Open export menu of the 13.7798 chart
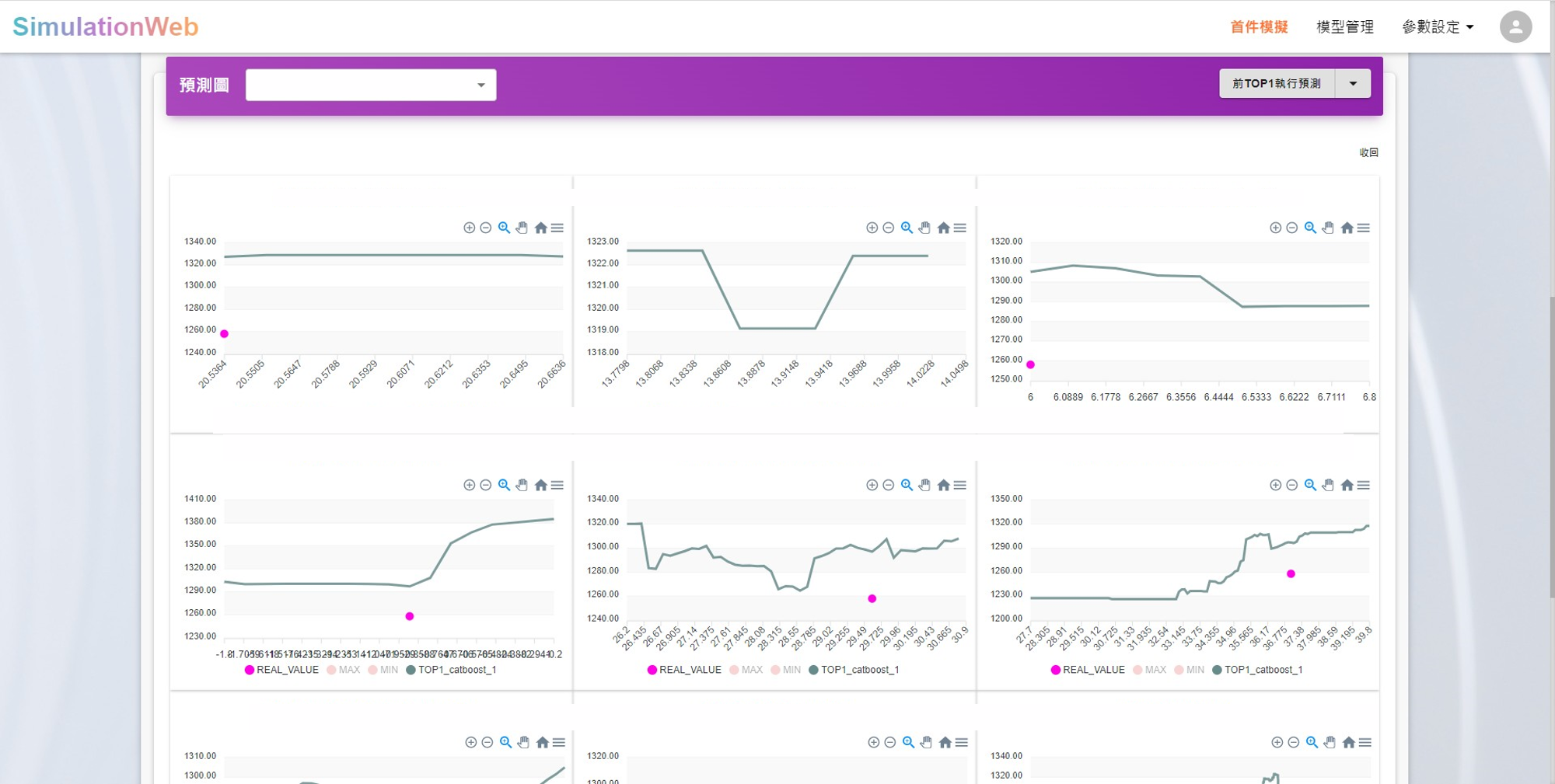Screen dimensions: 1555x784 click(960, 228)
